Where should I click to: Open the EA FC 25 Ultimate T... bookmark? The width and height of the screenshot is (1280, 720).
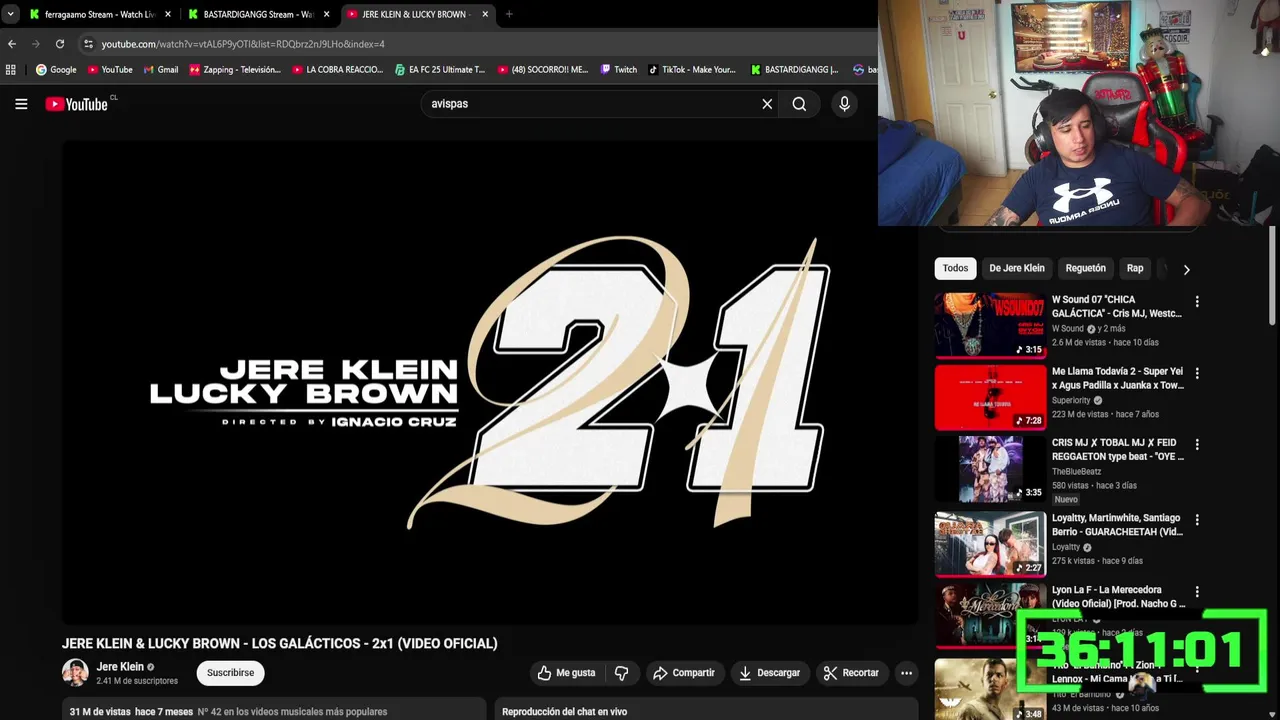pos(440,70)
